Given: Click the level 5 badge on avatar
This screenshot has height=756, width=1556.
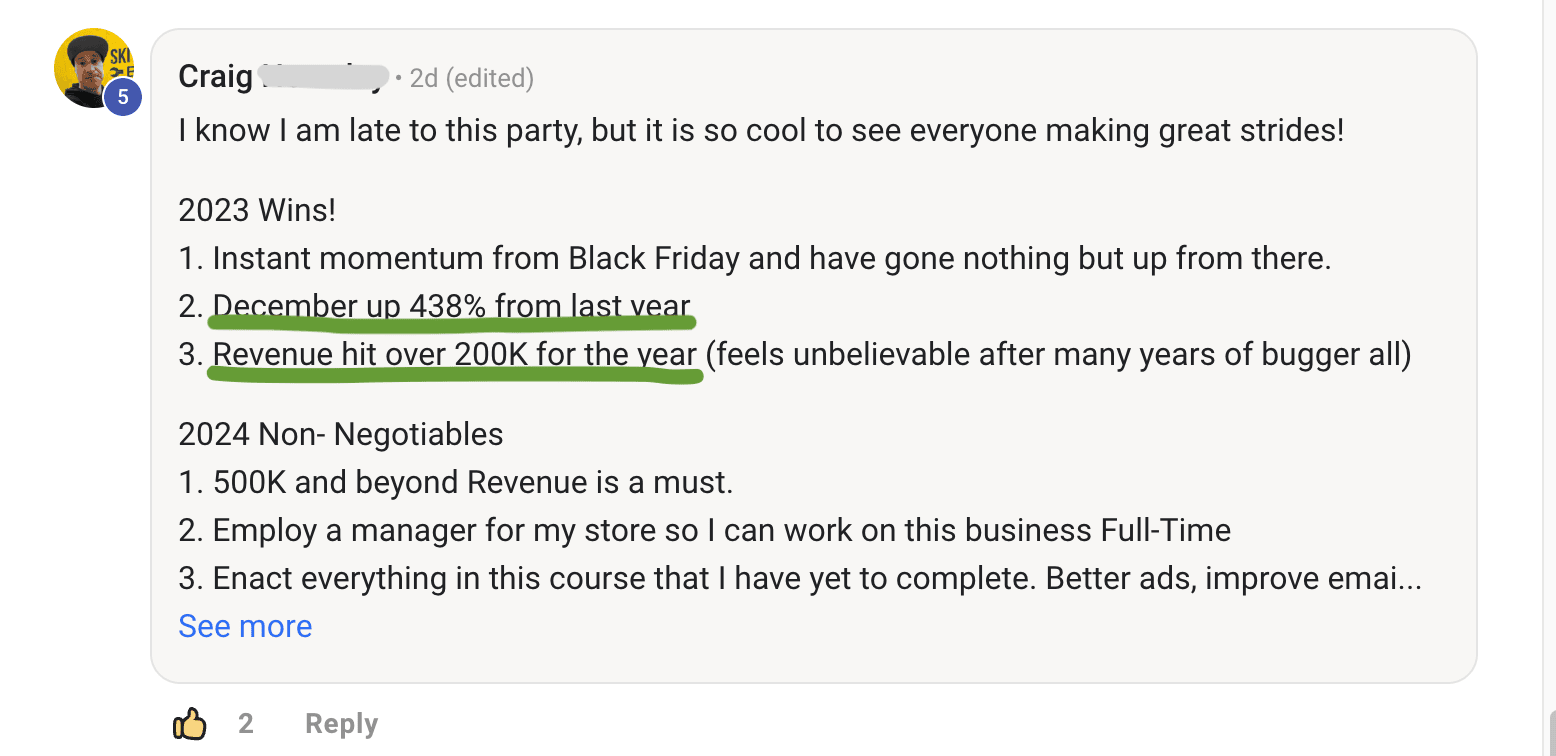Looking at the screenshot, I should pos(123,97).
